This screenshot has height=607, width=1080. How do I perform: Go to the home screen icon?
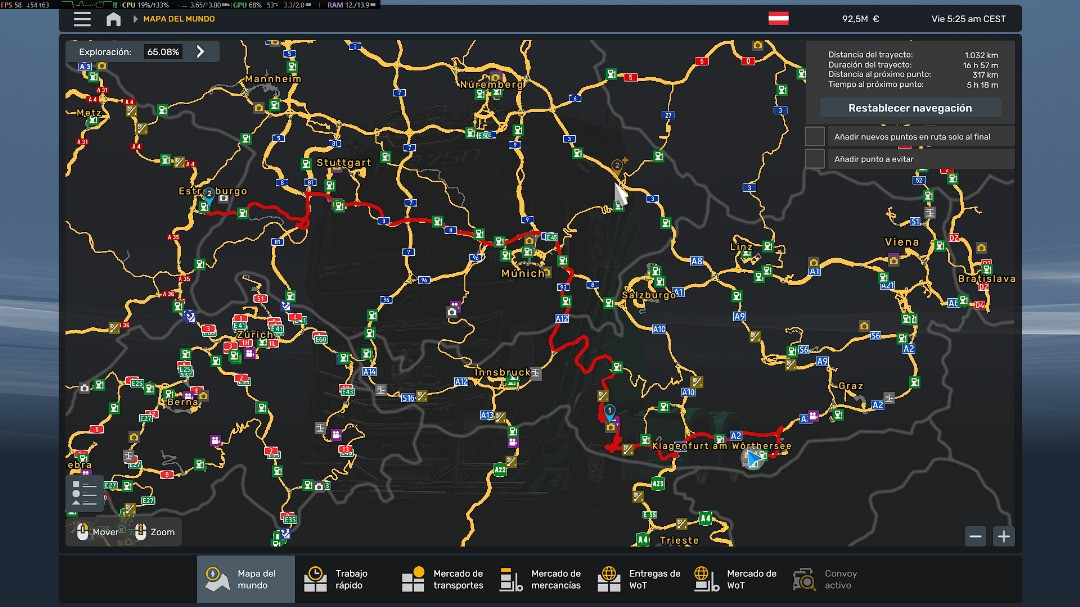[114, 19]
